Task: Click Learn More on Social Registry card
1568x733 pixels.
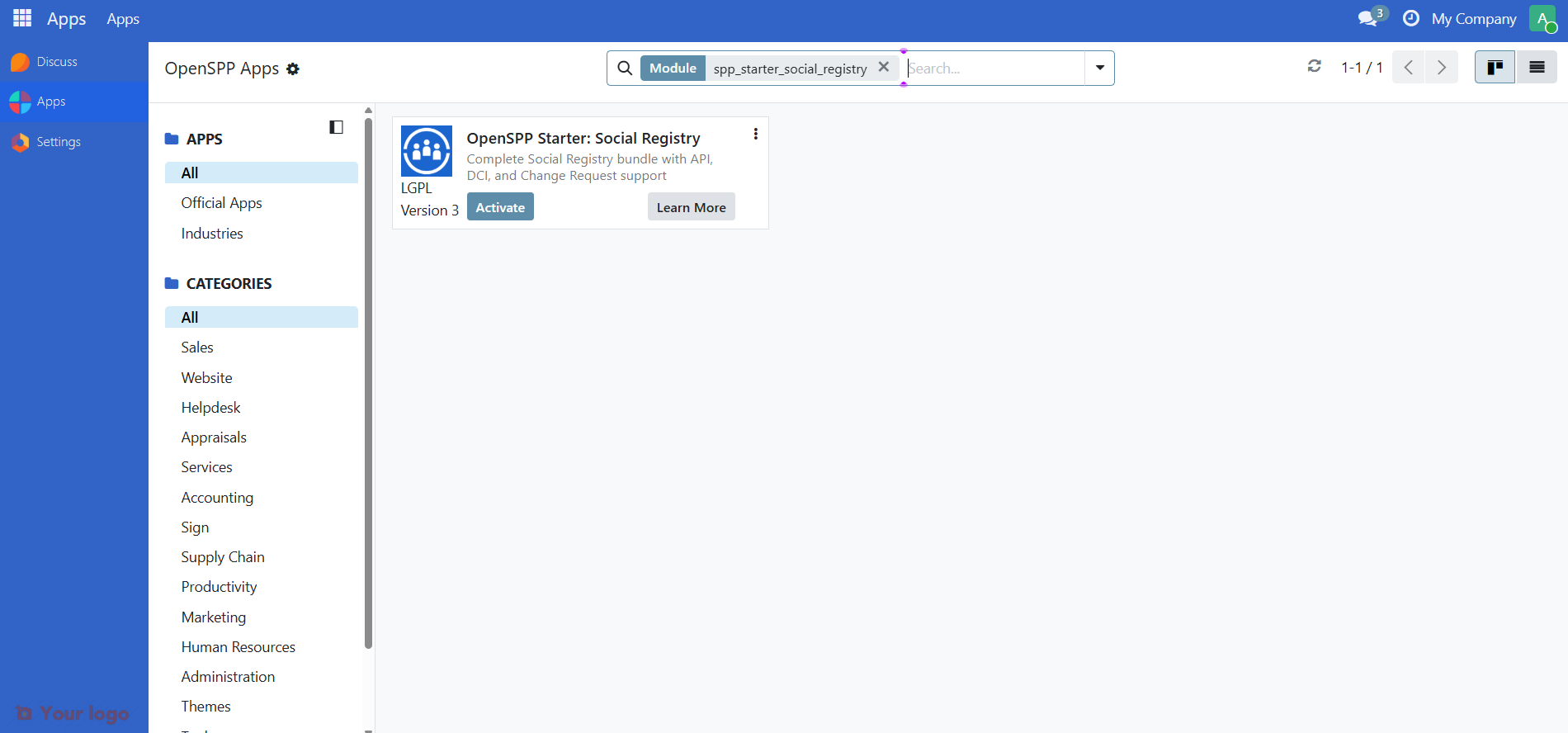Action: click(x=692, y=207)
